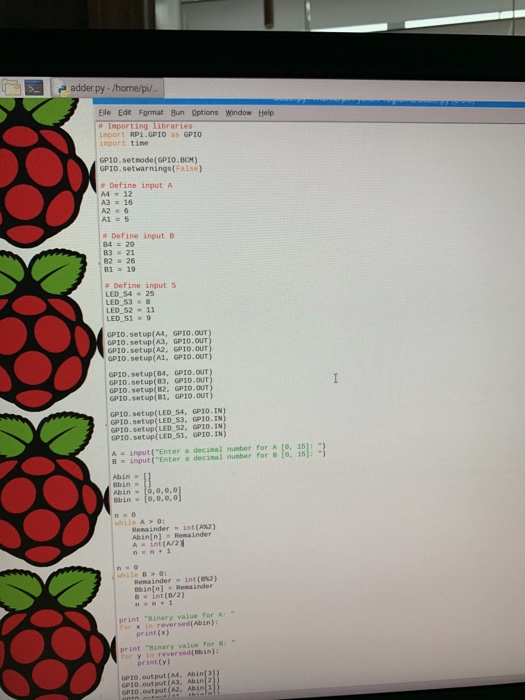This screenshot has height=700, width=525.
Task: Click the 'import time' line
Action: 124,143
